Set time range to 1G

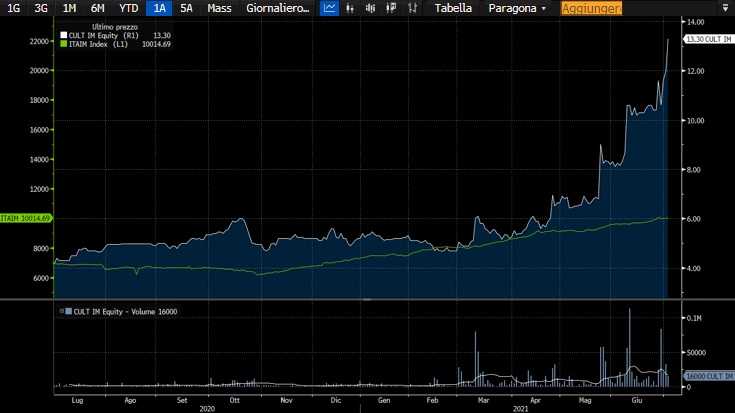[x=13, y=8]
